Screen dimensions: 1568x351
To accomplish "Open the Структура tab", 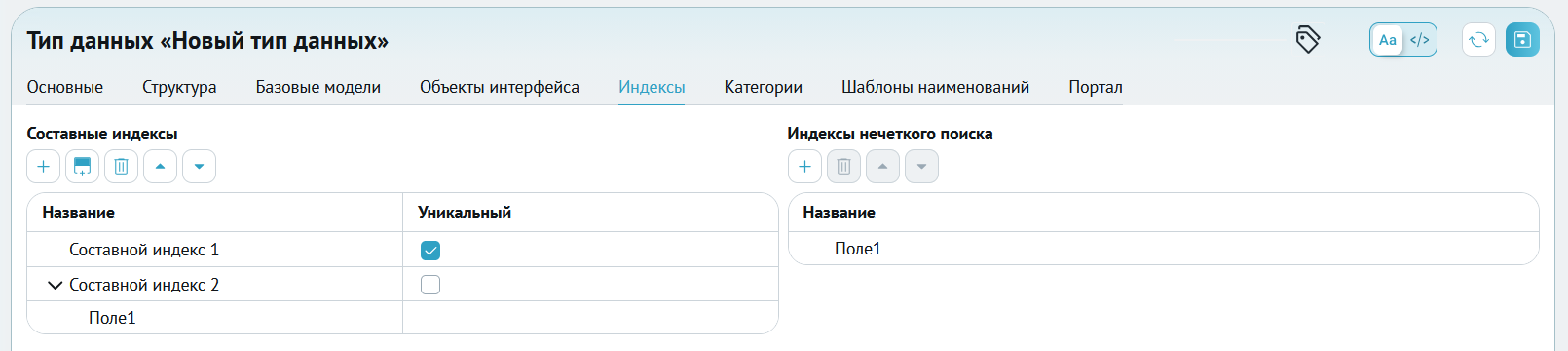I will pos(179,87).
